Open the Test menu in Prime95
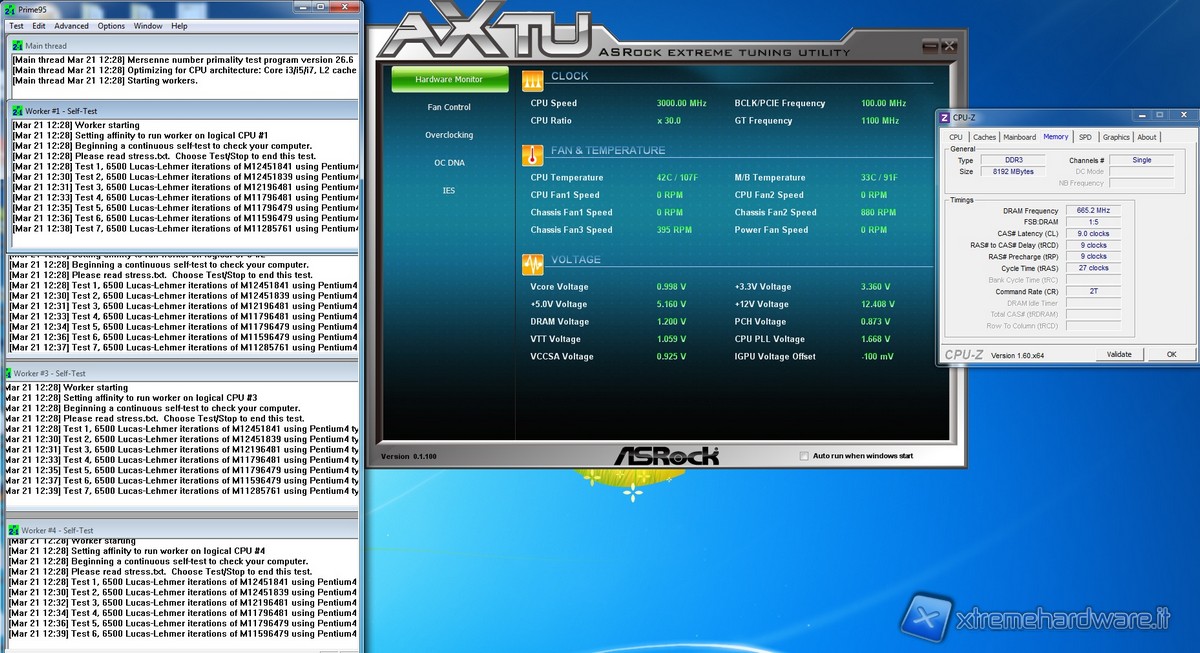This screenshot has height=653, width=1200. (16, 26)
